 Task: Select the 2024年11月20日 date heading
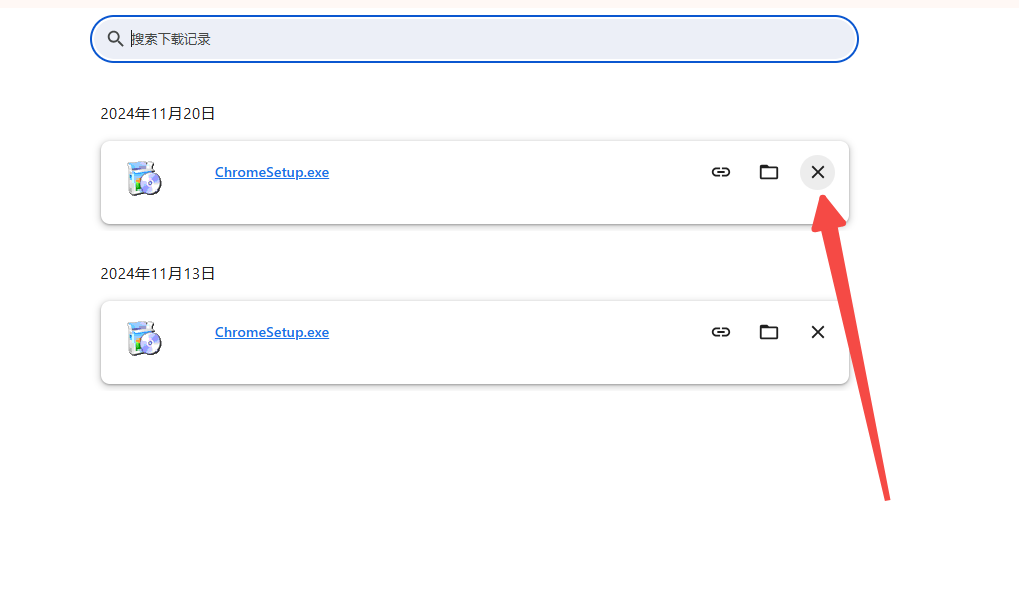(x=157, y=114)
